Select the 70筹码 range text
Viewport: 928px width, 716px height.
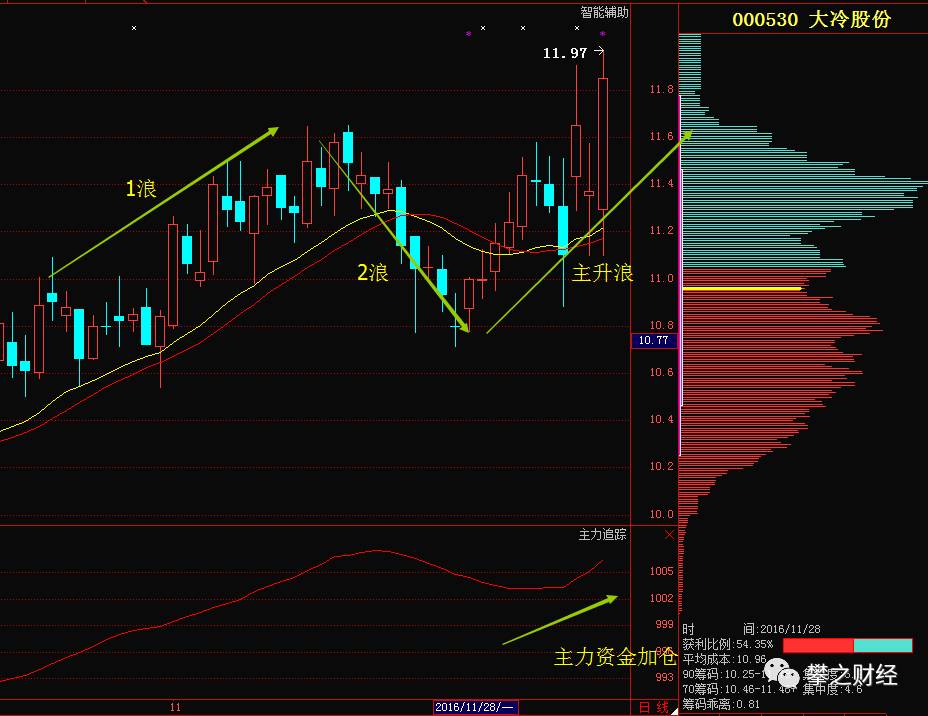pos(740,689)
